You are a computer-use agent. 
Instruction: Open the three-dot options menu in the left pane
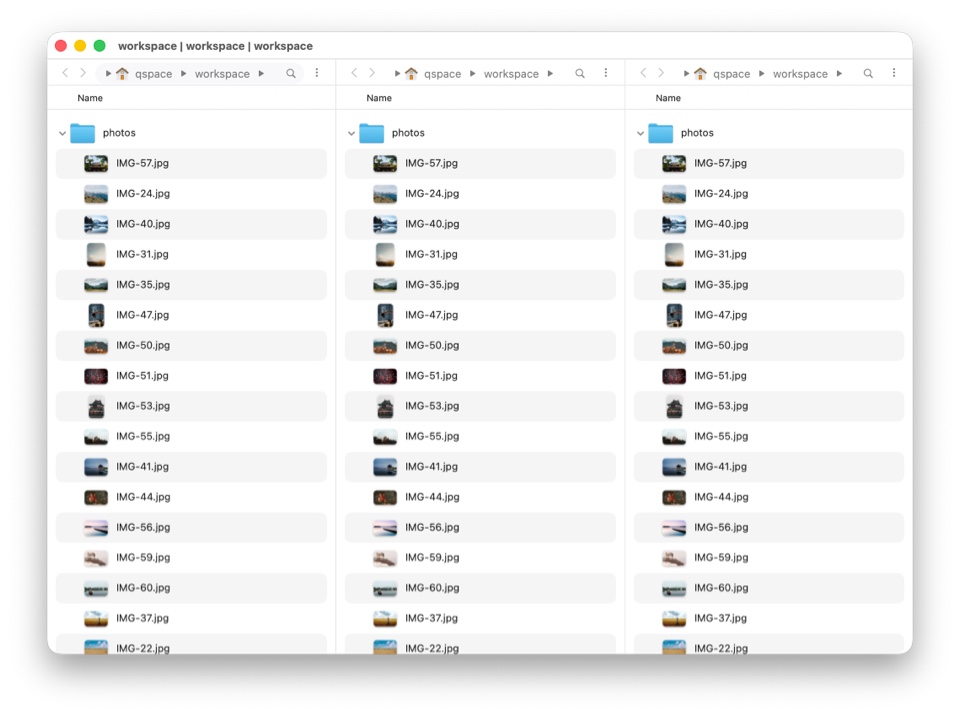pyautogui.click(x=317, y=73)
